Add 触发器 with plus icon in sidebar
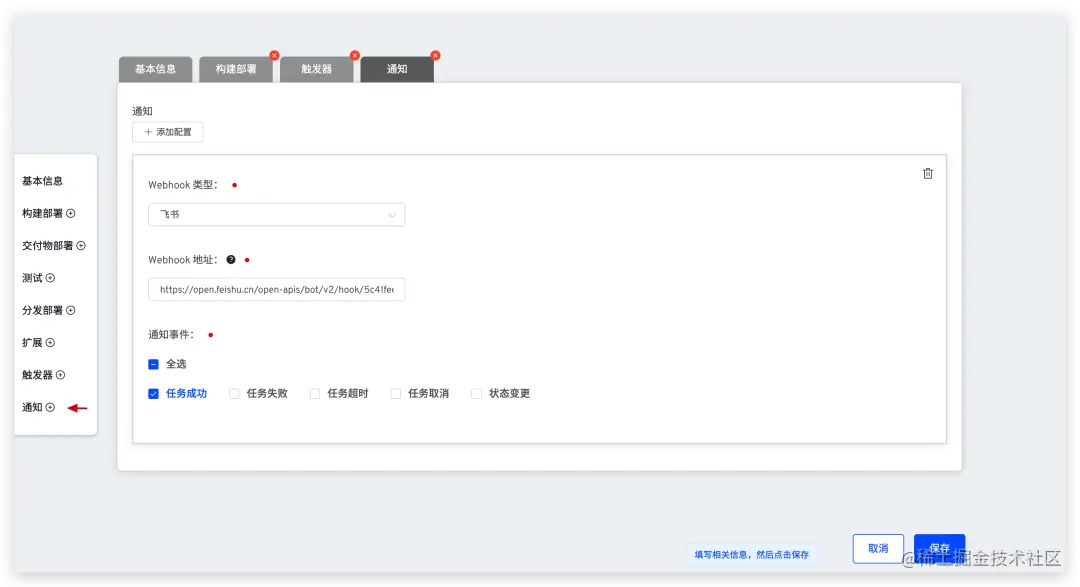Image resolution: width=1080 pixels, height=587 pixels. (61, 375)
